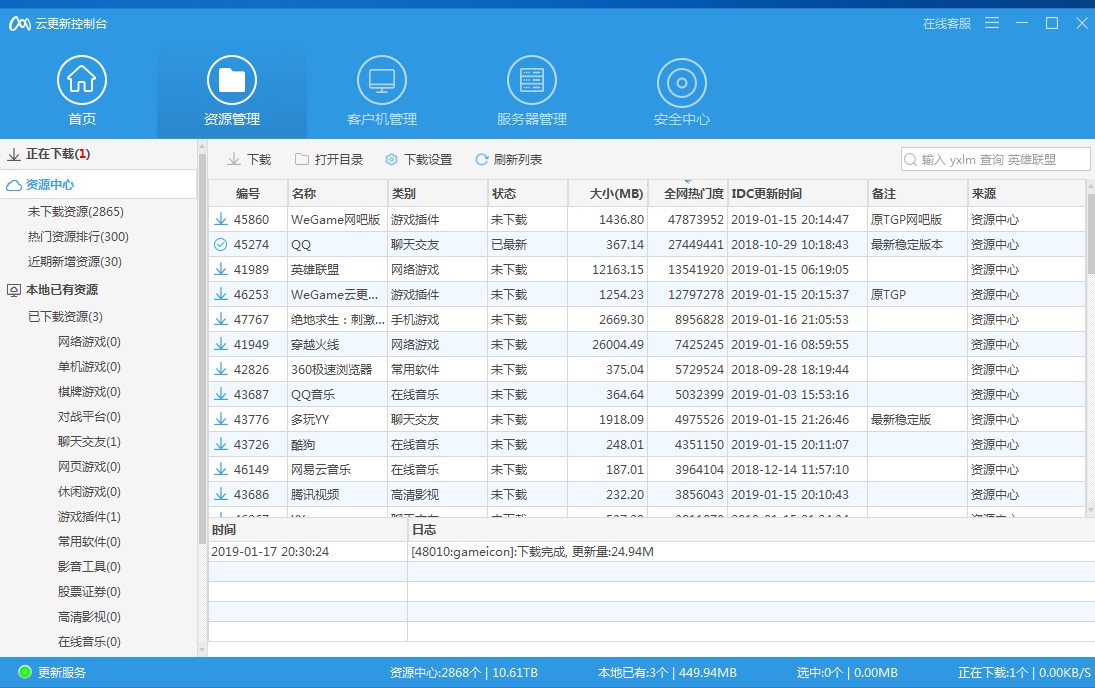Select 网络游戏(0) category

(89, 342)
